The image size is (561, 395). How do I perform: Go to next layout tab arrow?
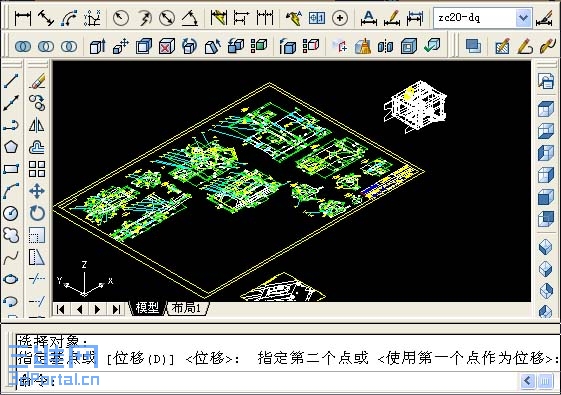pyautogui.click(x=98, y=309)
